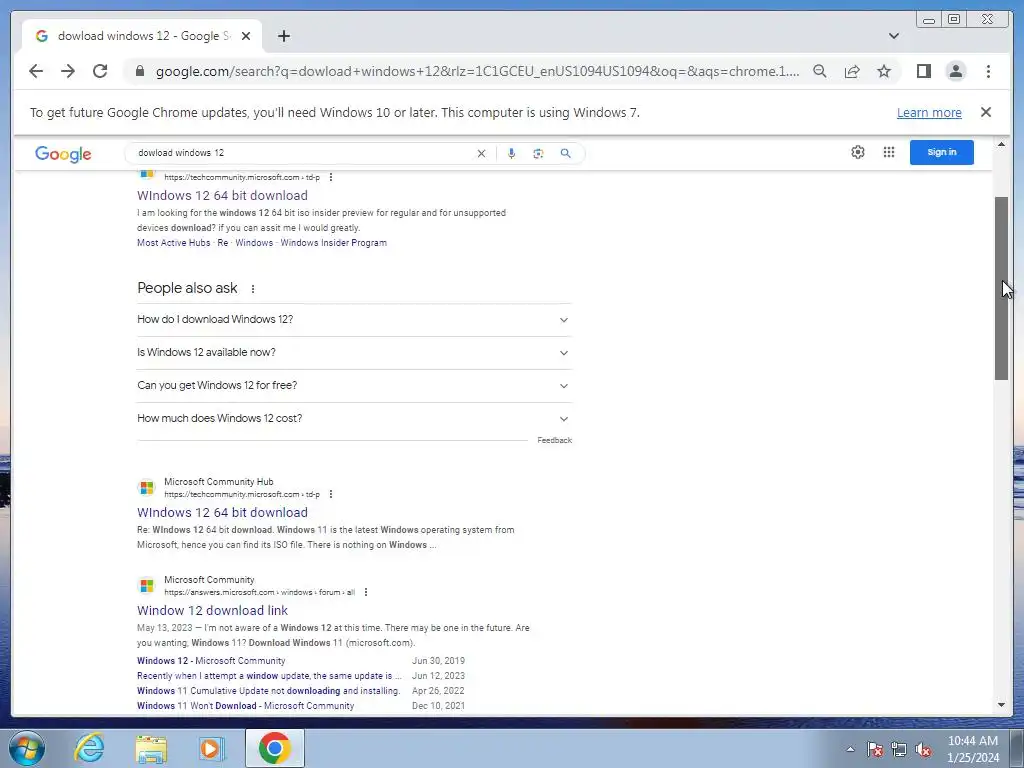The image size is (1024, 768).
Task: Click the Sign in button
Action: click(942, 152)
